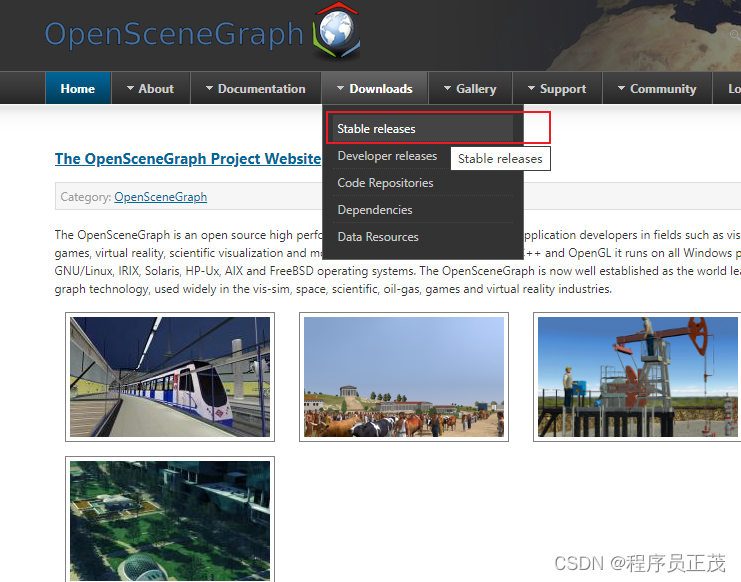Click the Downloads dropdown arrow
The image size is (741, 582).
coord(341,88)
